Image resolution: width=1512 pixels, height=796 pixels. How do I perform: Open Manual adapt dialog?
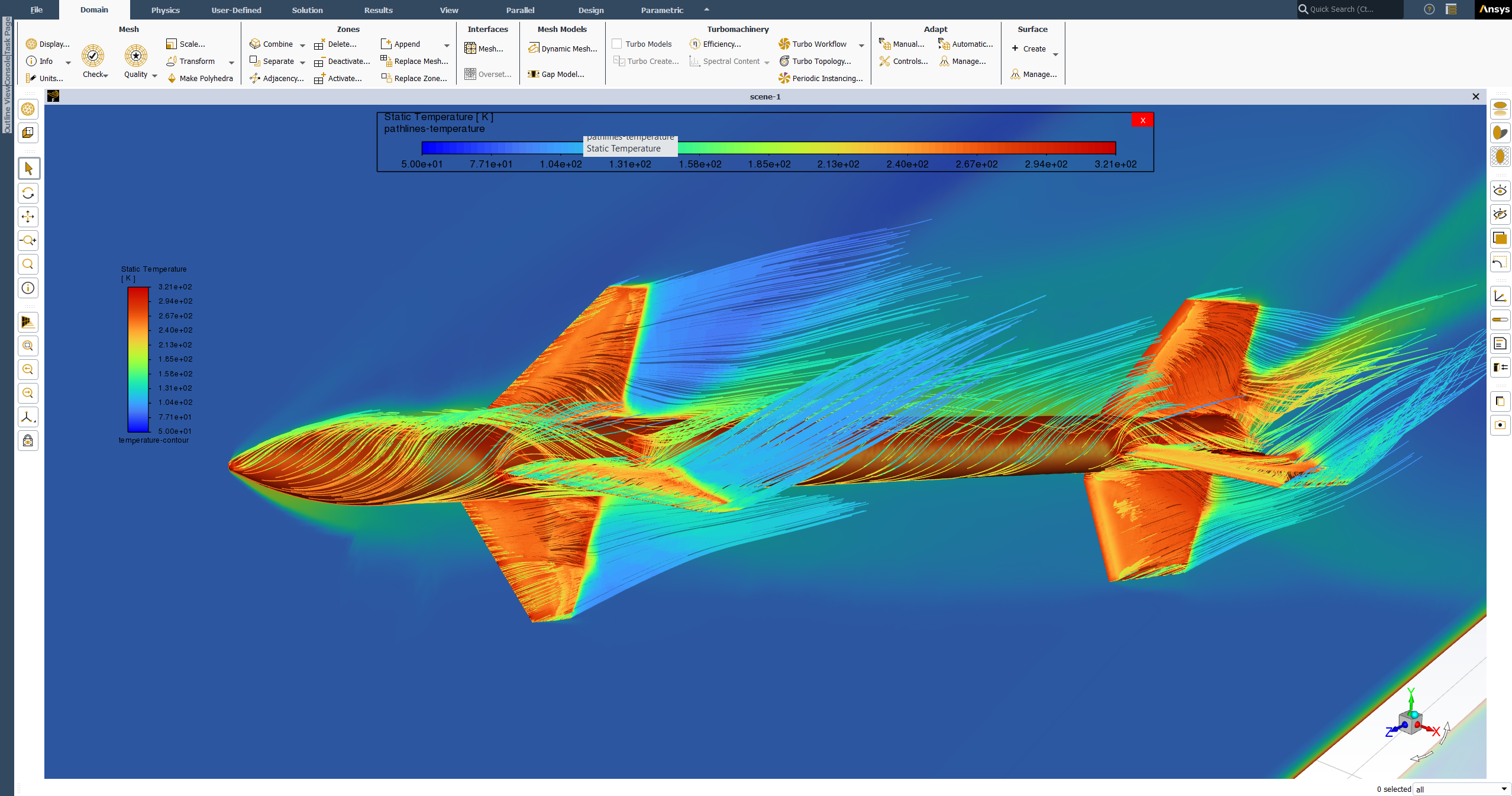click(902, 44)
